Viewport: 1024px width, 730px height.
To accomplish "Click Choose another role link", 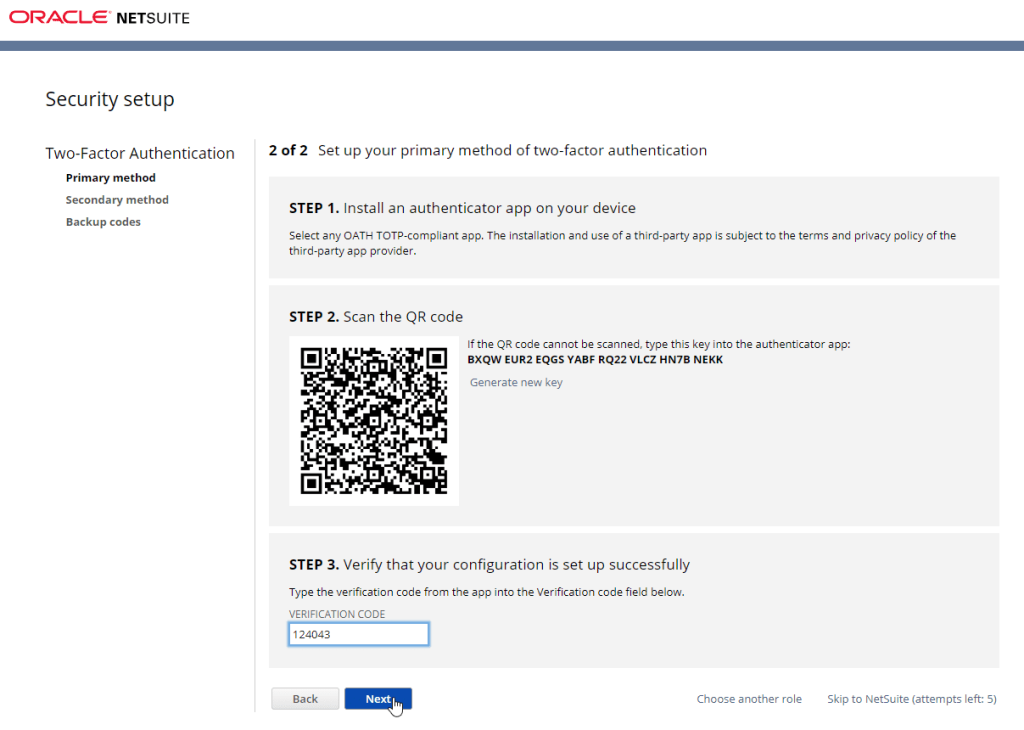I will click(749, 699).
